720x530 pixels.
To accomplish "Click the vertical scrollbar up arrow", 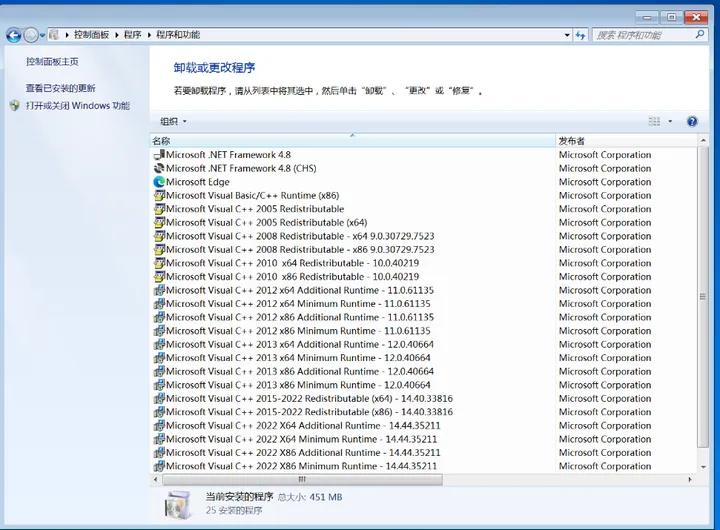I will [703, 140].
